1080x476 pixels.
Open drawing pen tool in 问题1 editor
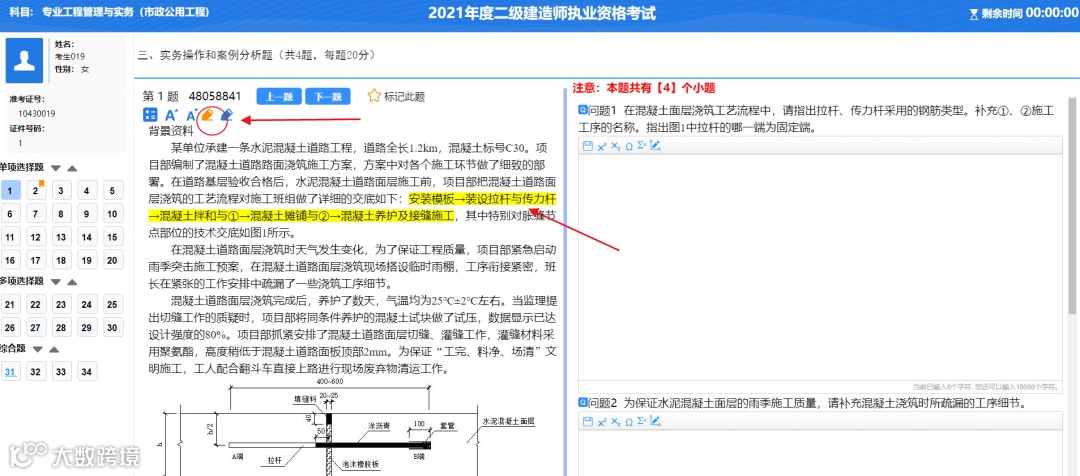(655, 145)
